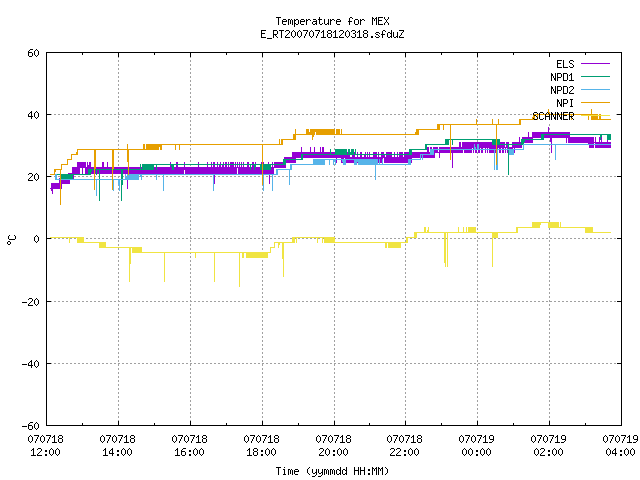Viewport: 640px width, 480px height.
Task: Click the purple ELS legend line sample
Action: click(x=595, y=64)
